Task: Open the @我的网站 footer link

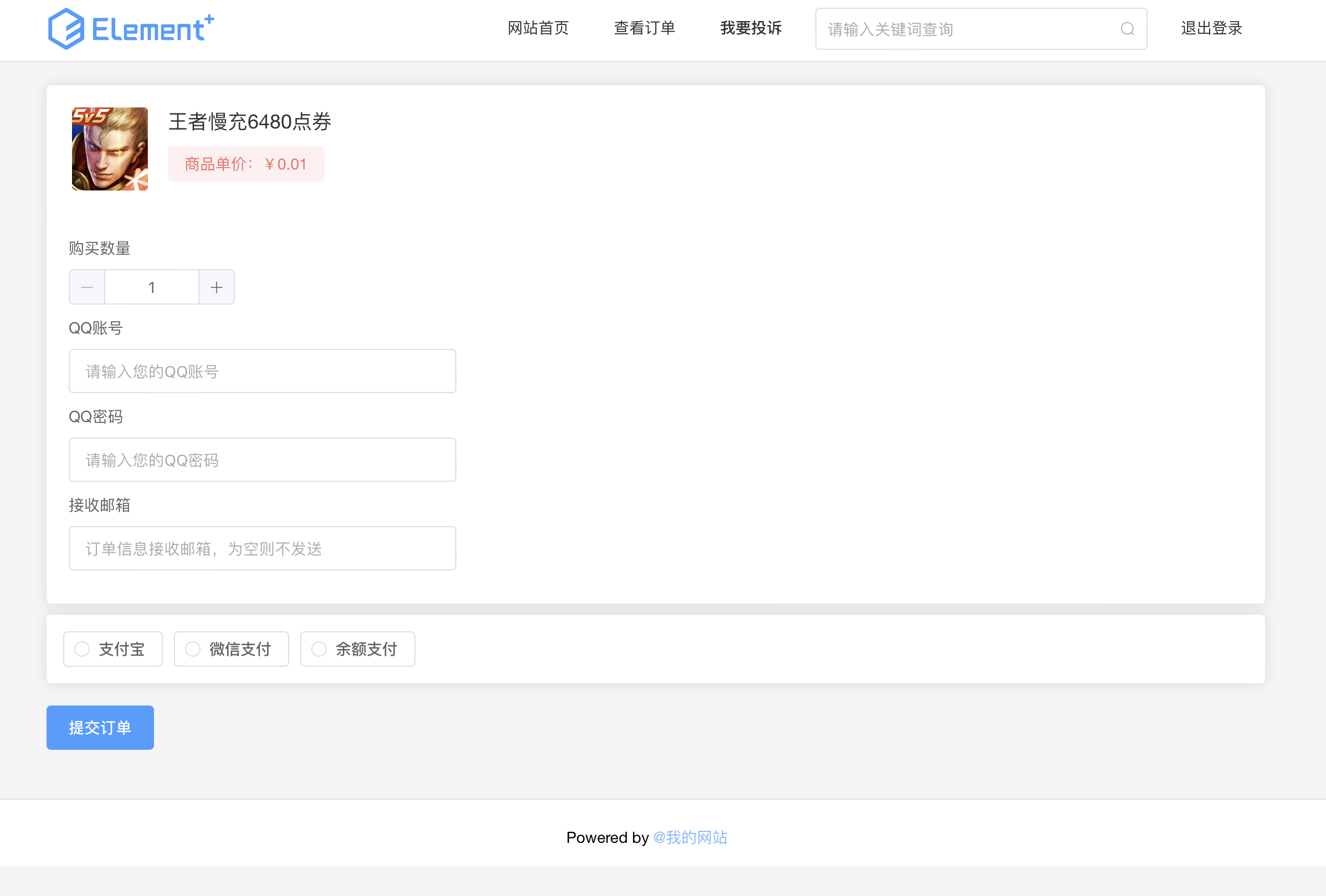Action: tap(690, 837)
